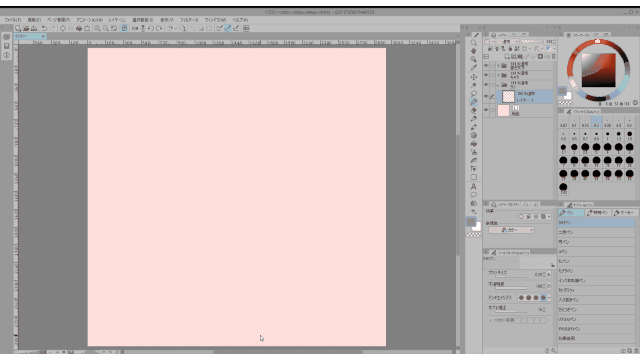Select the highlighted Pen tool
This screenshot has width=640, height=360.
(473, 102)
